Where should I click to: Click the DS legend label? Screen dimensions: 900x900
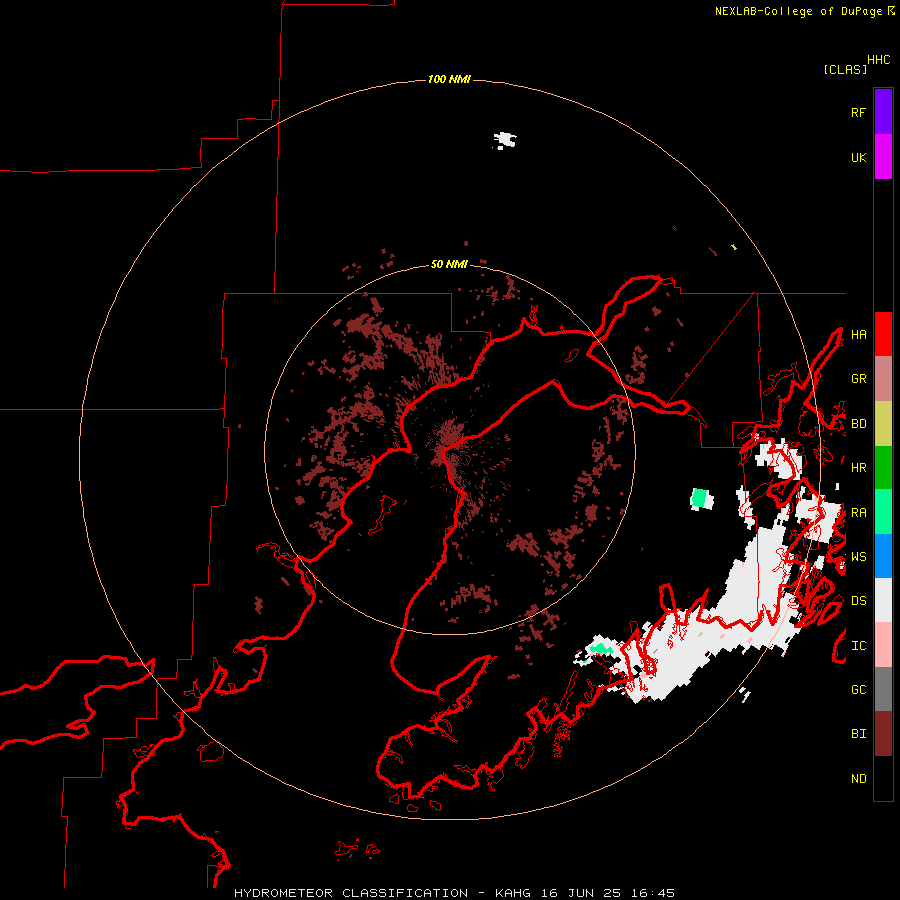coord(858,601)
